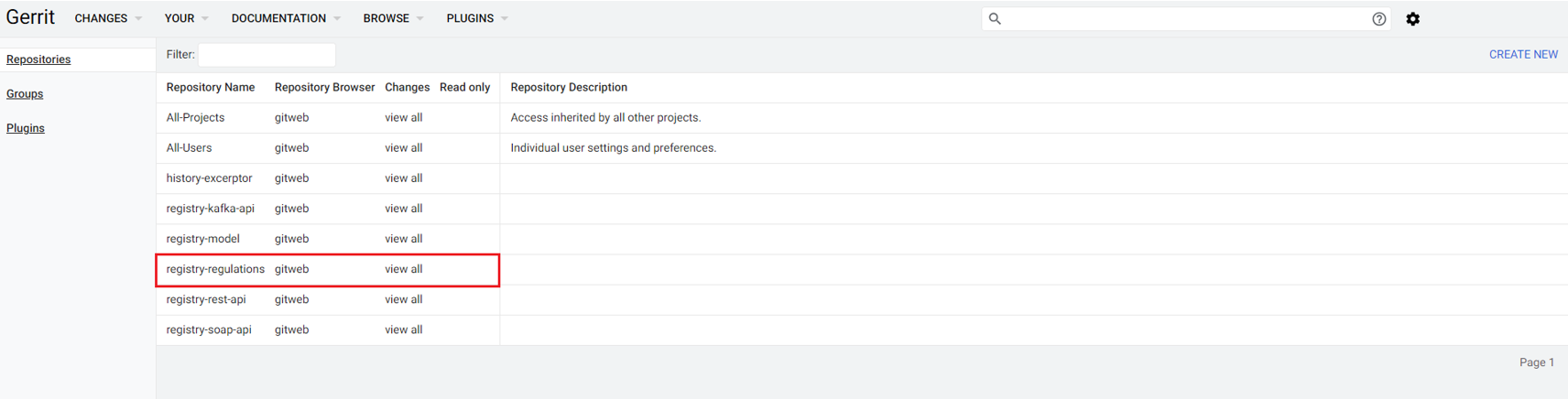Open gitweb for registry-soap-api
The image size is (1568, 399).
291,329
